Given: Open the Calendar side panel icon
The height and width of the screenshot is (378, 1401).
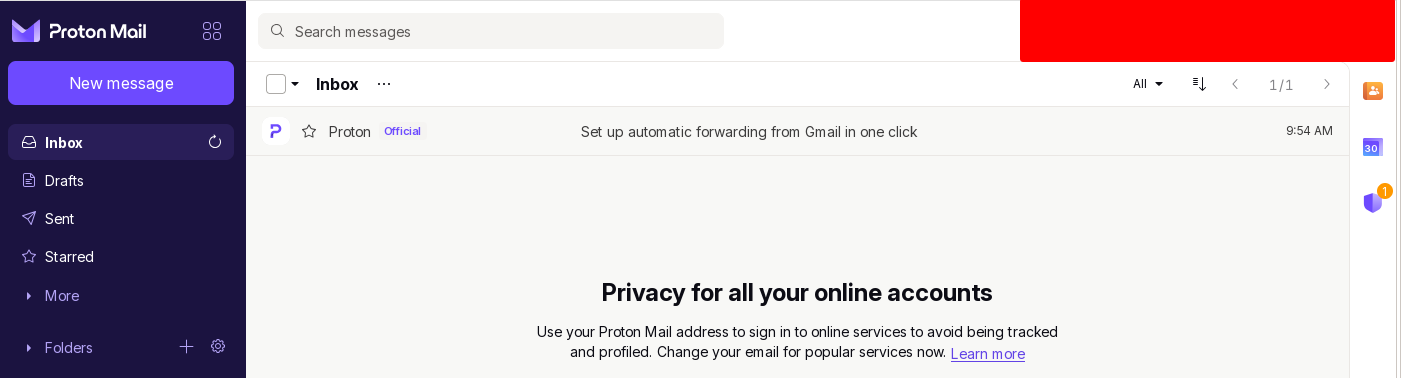Looking at the screenshot, I should coord(1373,147).
